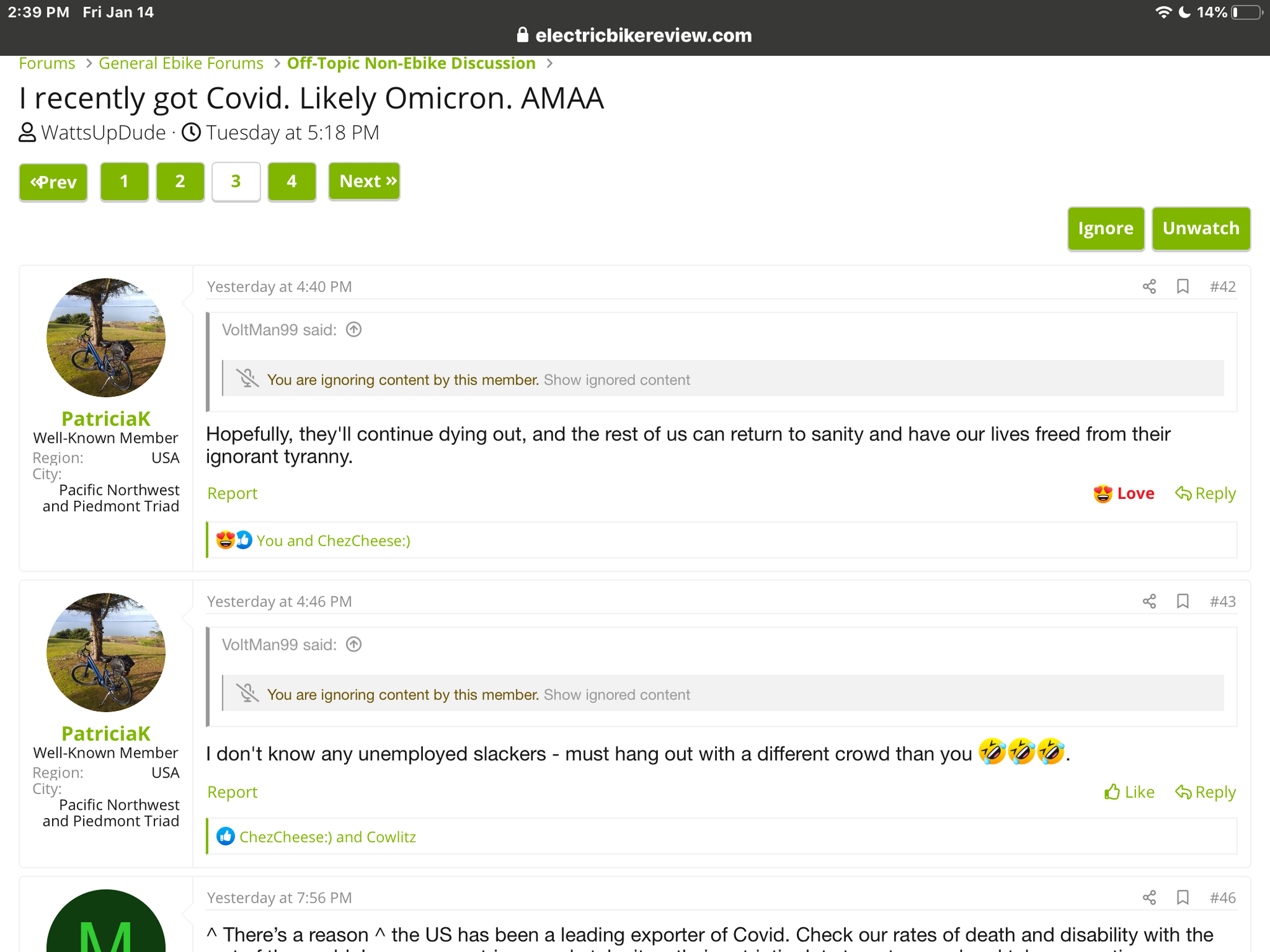
Task: Unwatch this thread
Action: (1200, 228)
